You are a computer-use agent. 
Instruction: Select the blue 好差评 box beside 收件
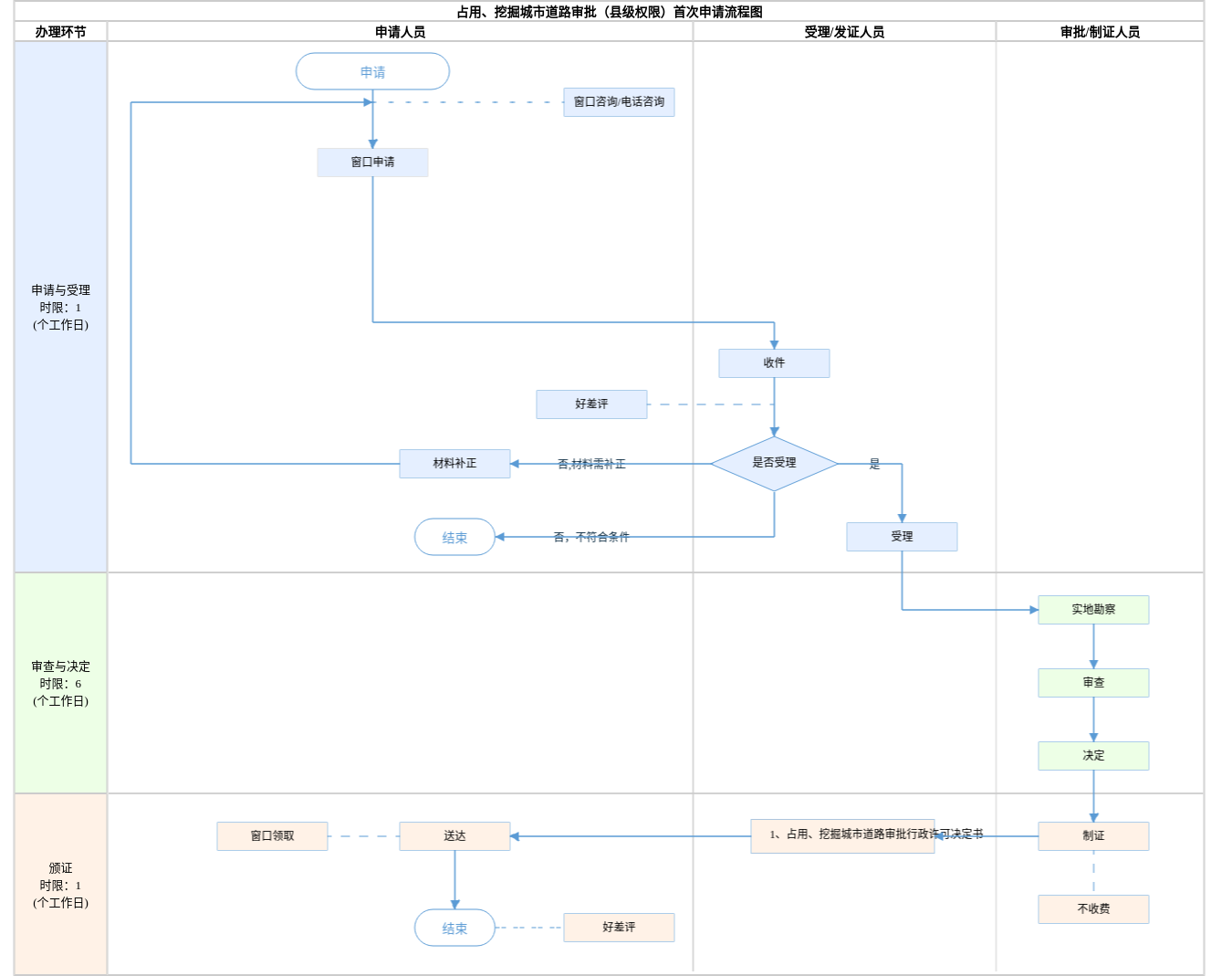[591, 404]
